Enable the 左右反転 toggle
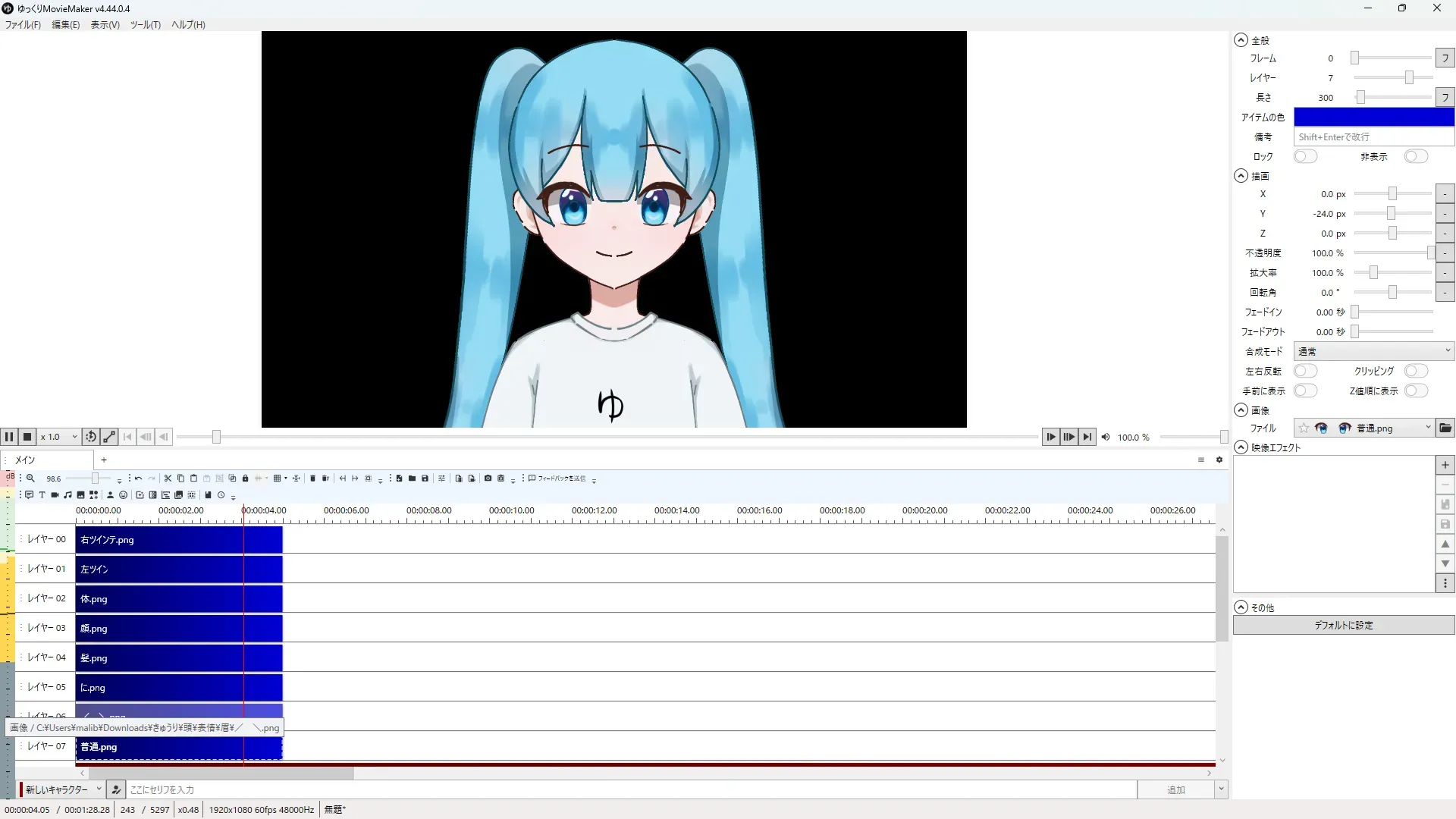 click(1305, 372)
